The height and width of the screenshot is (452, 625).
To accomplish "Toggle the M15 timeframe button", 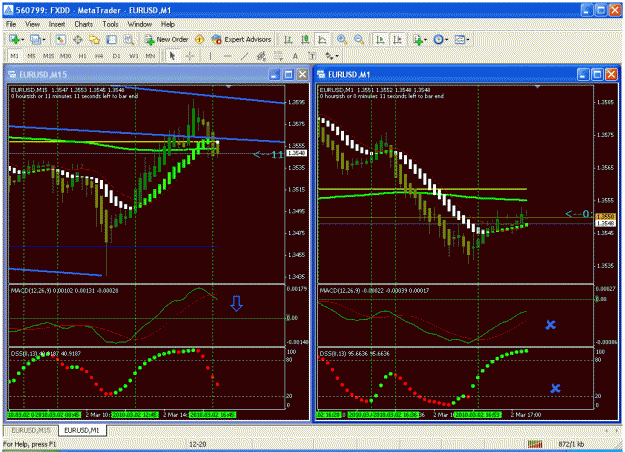I will 49,56.
